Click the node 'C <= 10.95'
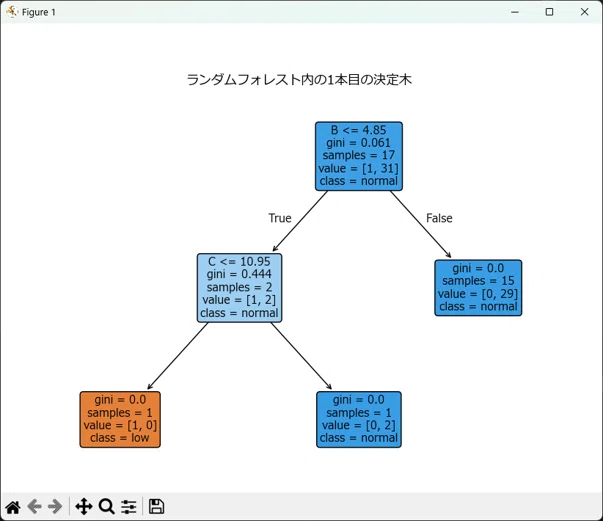The width and height of the screenshot is (603, 521). [x=239, y=288]
